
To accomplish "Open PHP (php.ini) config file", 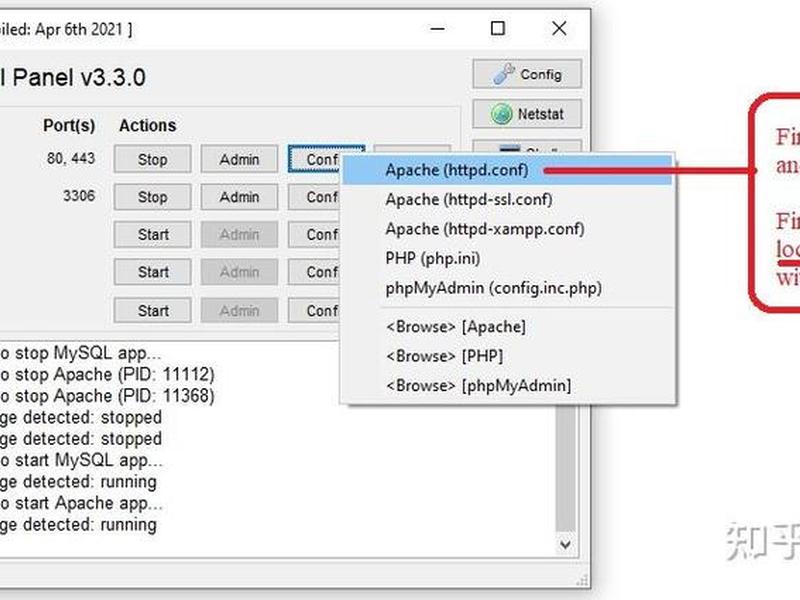I will pyautogui.click(x=507, y=259).
